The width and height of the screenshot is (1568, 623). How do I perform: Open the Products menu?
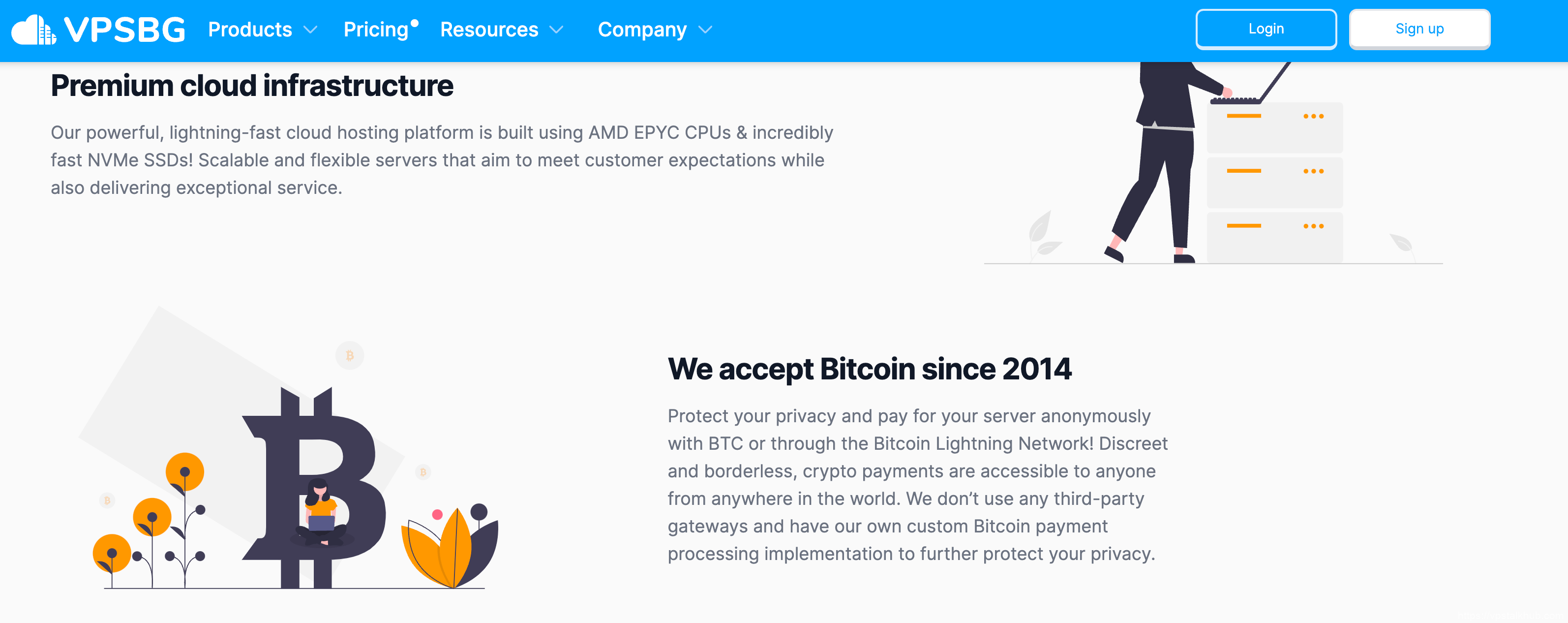click(x=249, y=30)
